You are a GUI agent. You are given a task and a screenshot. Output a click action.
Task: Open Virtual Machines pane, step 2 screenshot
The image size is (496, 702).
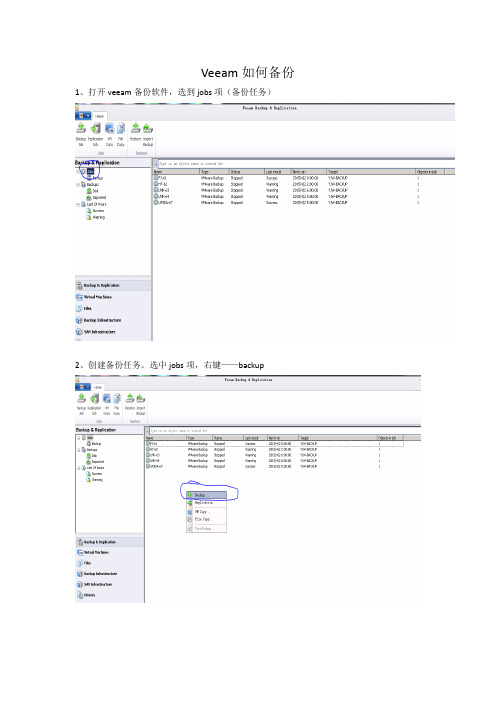coord(110,552)
